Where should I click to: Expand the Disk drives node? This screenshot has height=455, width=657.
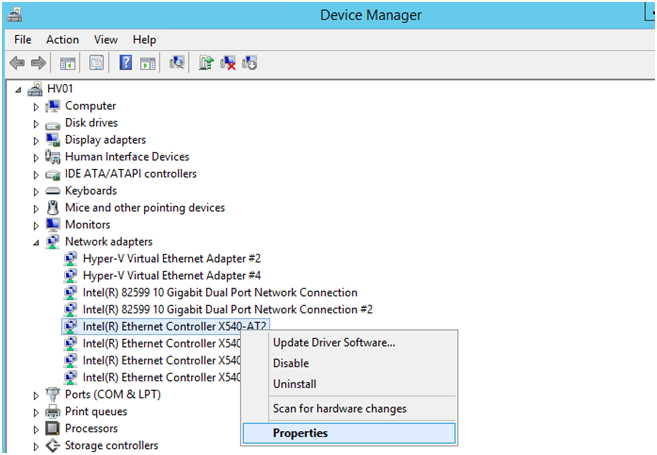36,124
